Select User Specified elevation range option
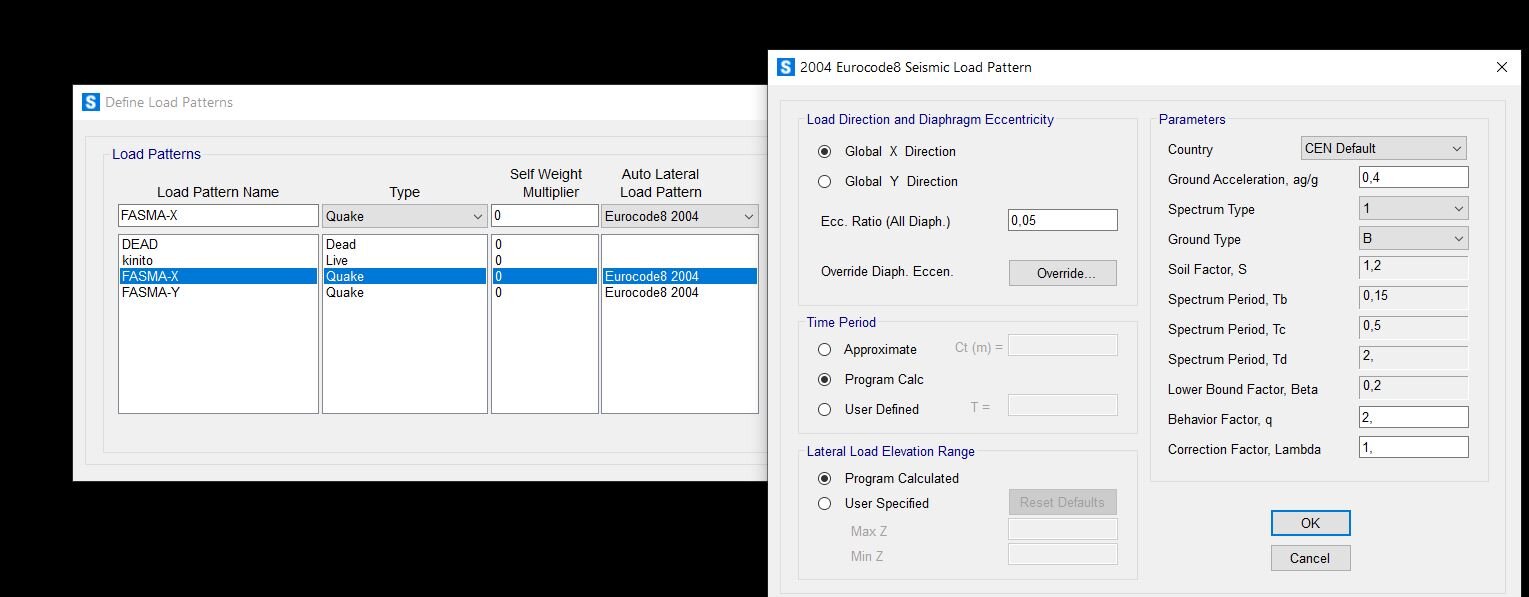The height and width of the screenshot is (597, 1529). pos(825,504)
